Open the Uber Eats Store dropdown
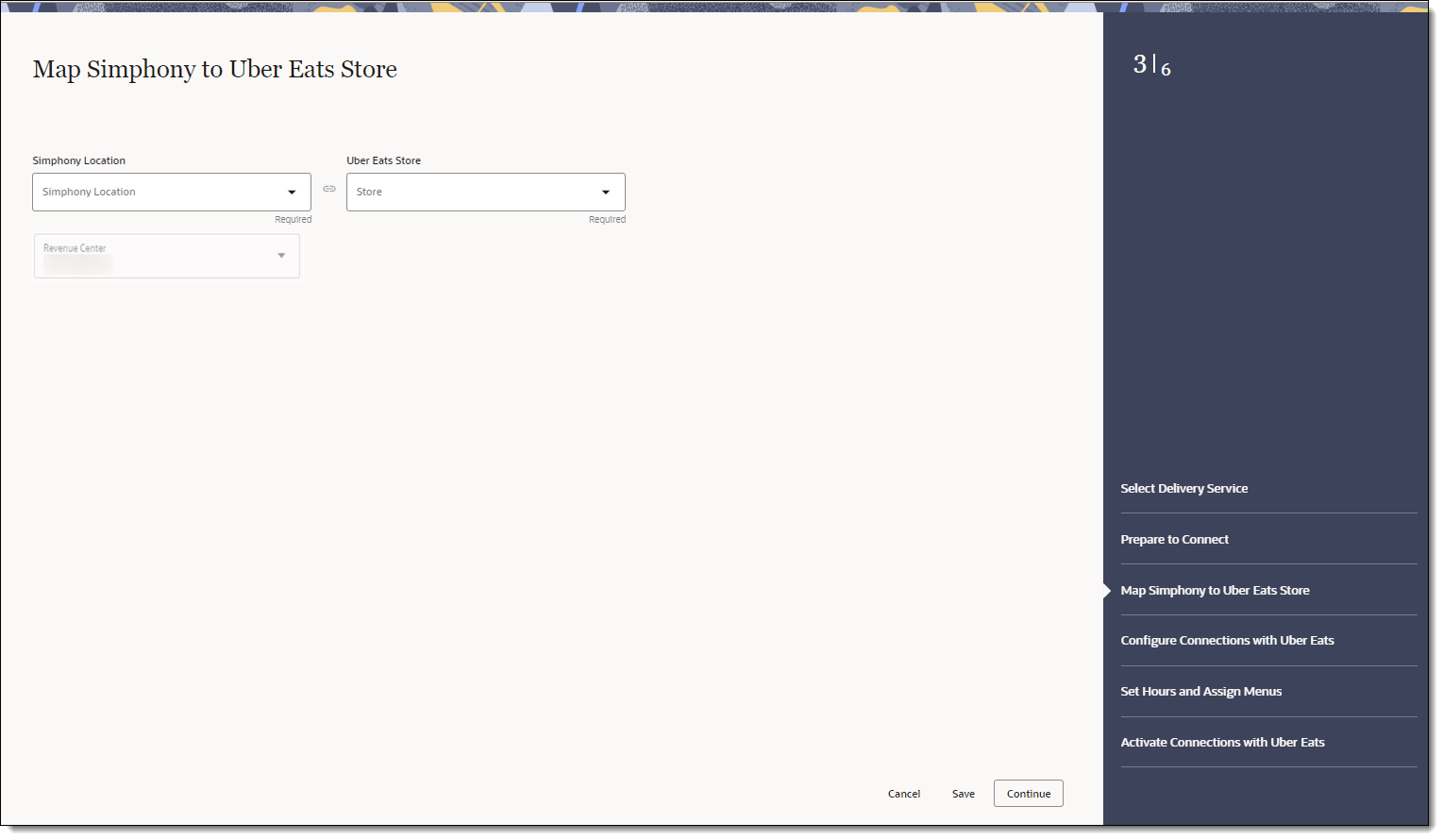 pyautogui.click(x=486, y=192)
